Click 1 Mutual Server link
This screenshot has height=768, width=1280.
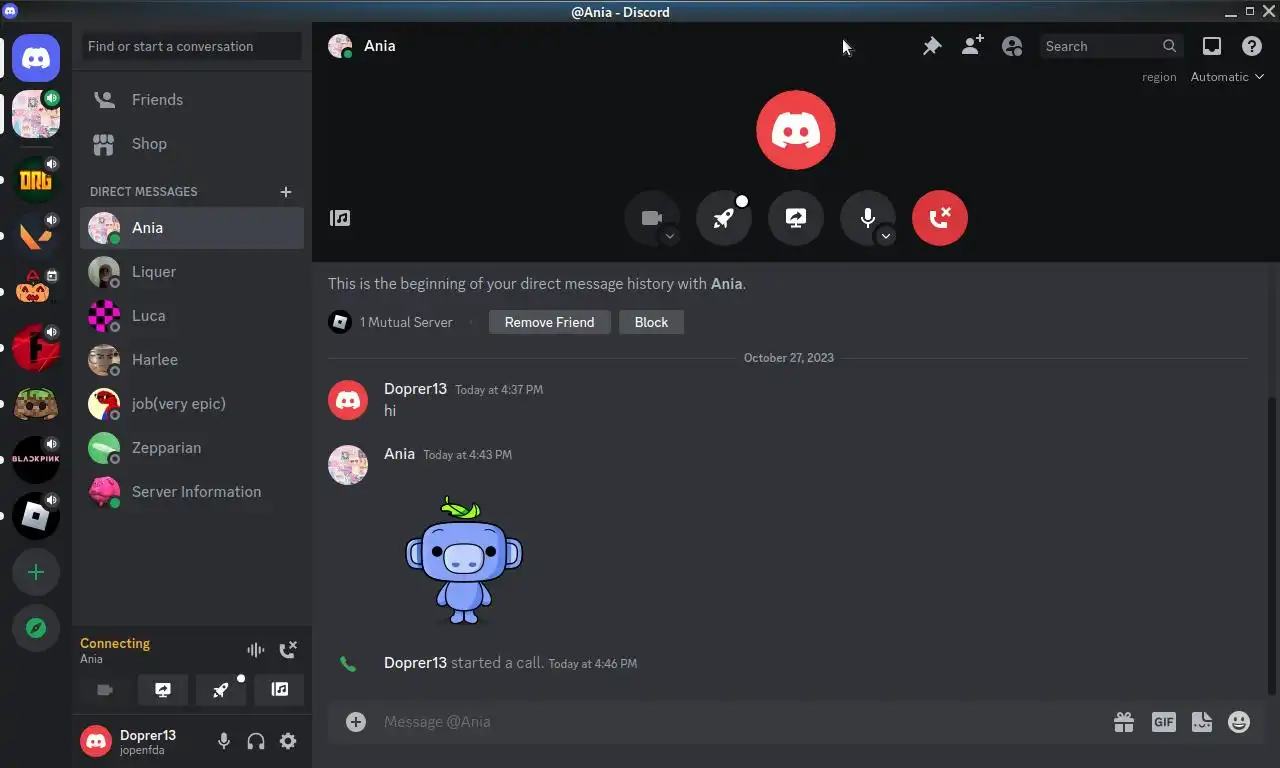tap(391, 322)
